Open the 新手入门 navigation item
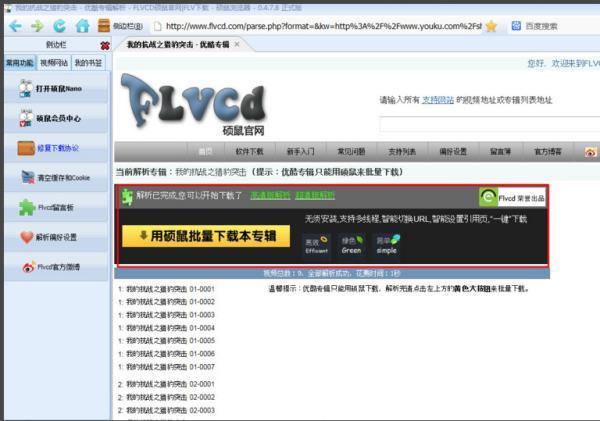 (300, 152)
